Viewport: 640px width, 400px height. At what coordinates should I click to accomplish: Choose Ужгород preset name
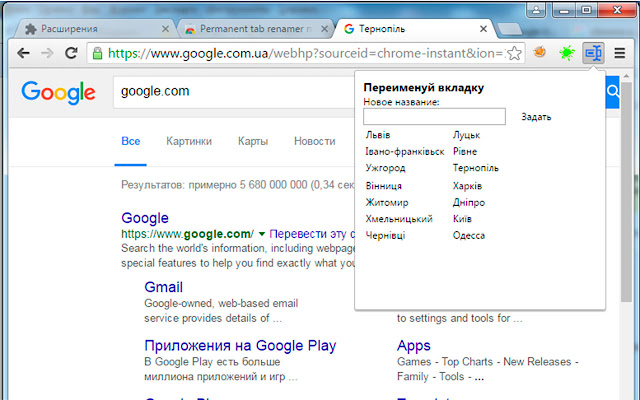click(x=385, y=168)
